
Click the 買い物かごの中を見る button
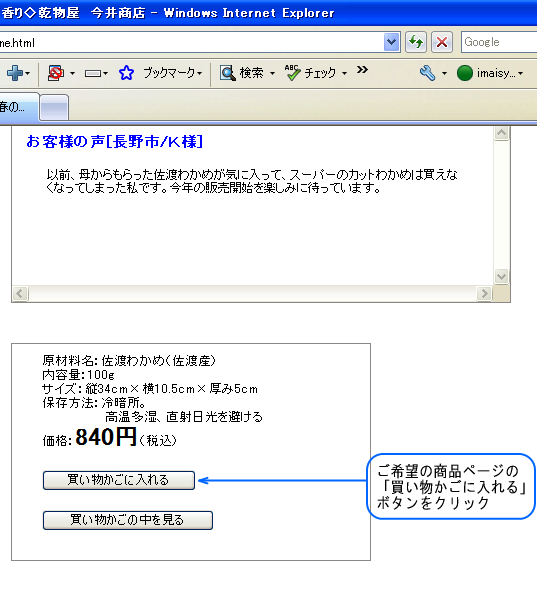coord(128,520)
